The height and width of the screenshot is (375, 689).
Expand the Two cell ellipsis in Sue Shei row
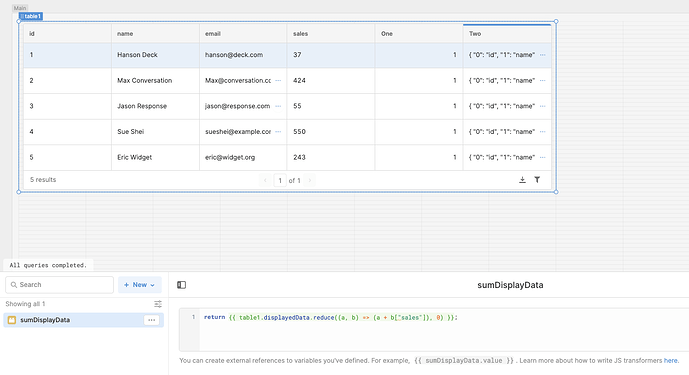tap(543, 131)
